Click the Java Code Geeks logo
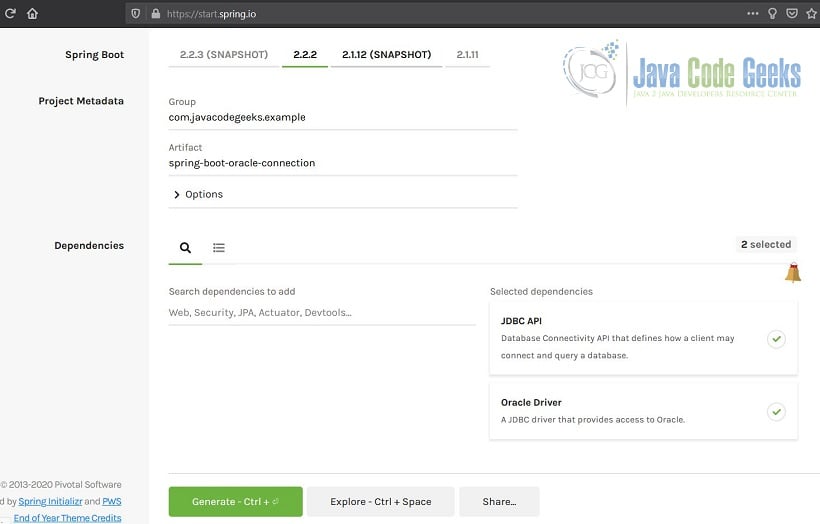The height and width of the screenshot is (524, 820). [681, 73]
